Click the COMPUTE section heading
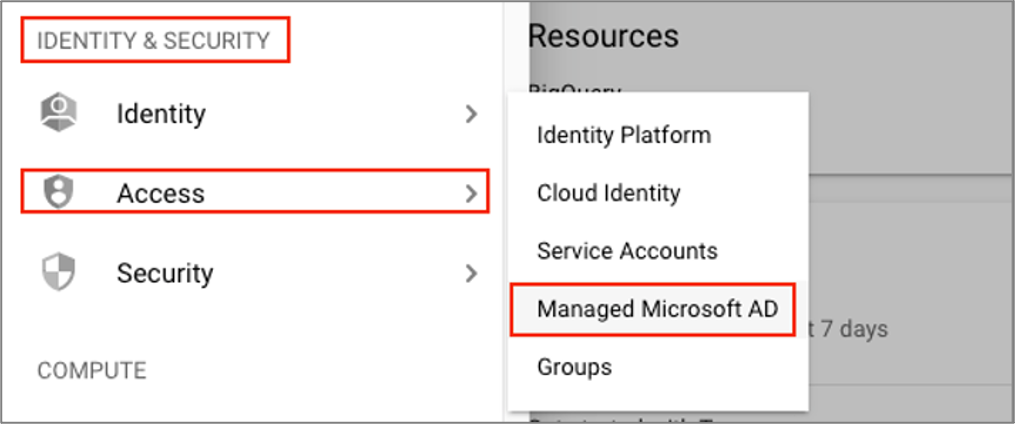The width and height of the screenshot is (1016, 424). (x=91, y=371)
